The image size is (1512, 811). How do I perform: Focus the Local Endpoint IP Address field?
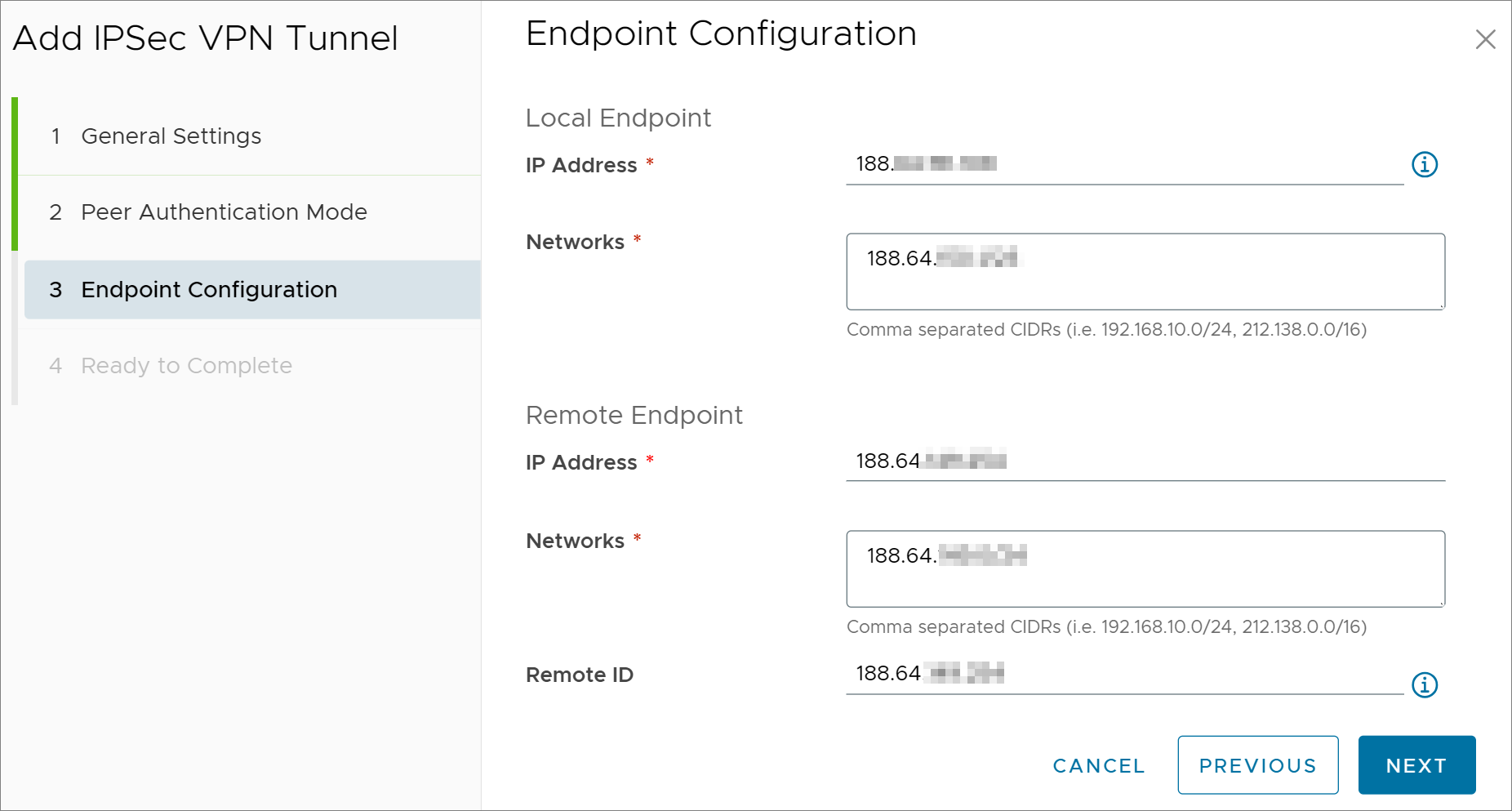pos(1125,164)
